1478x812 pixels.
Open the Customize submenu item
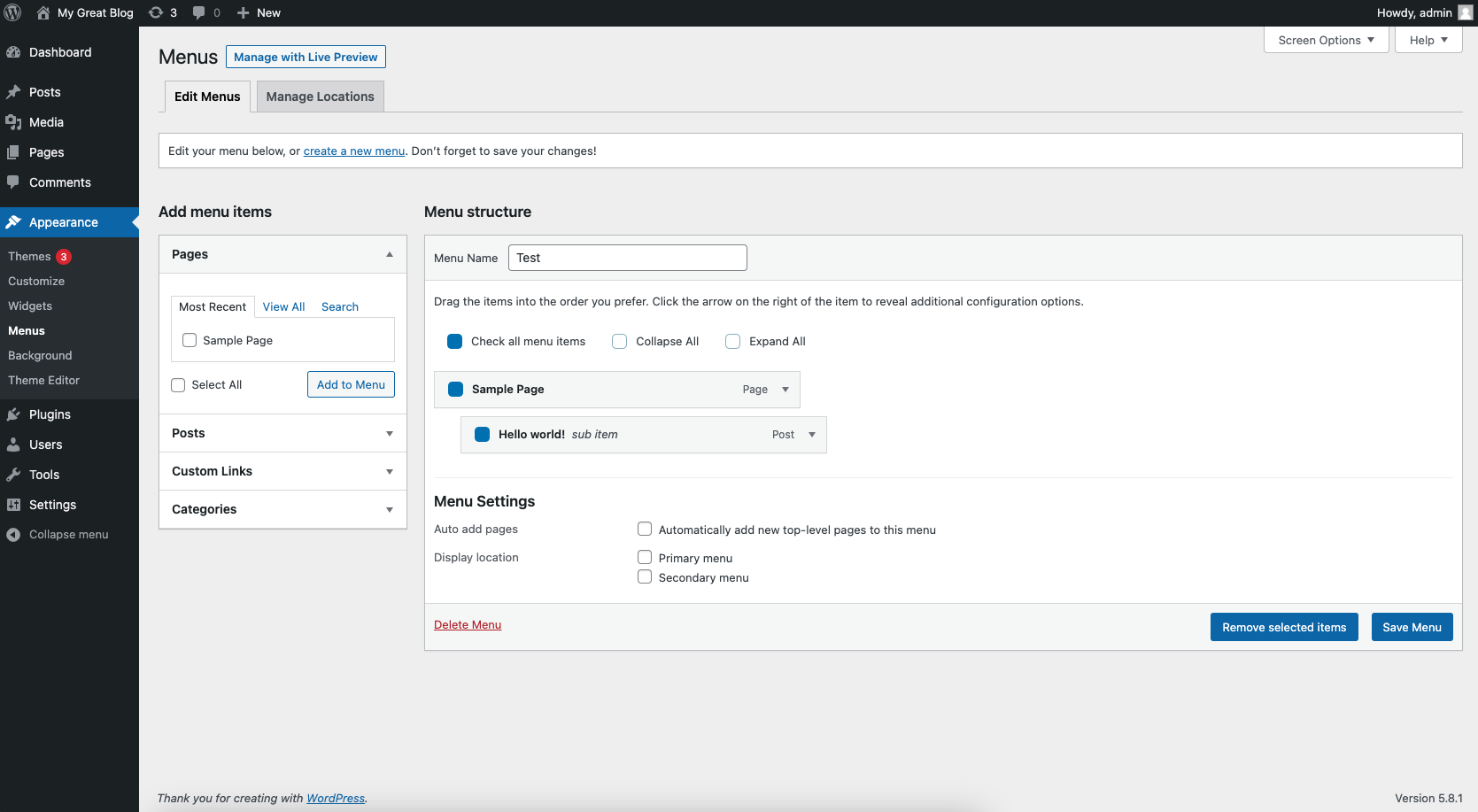coord(36,281)
